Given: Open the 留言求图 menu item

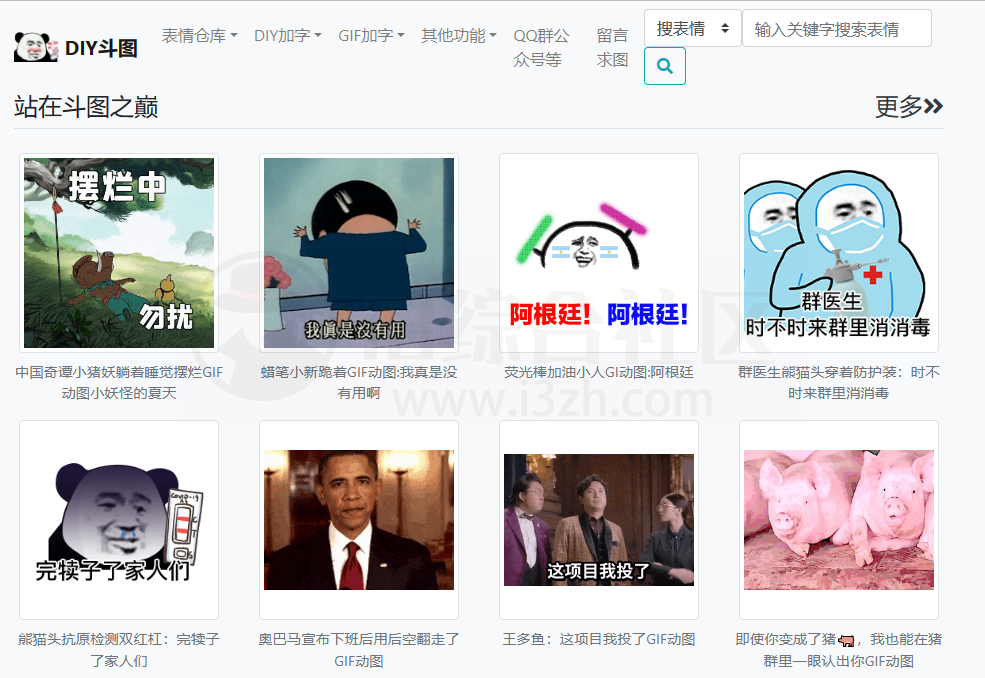Looking at the screenshot, I should [x=612, y=48].
